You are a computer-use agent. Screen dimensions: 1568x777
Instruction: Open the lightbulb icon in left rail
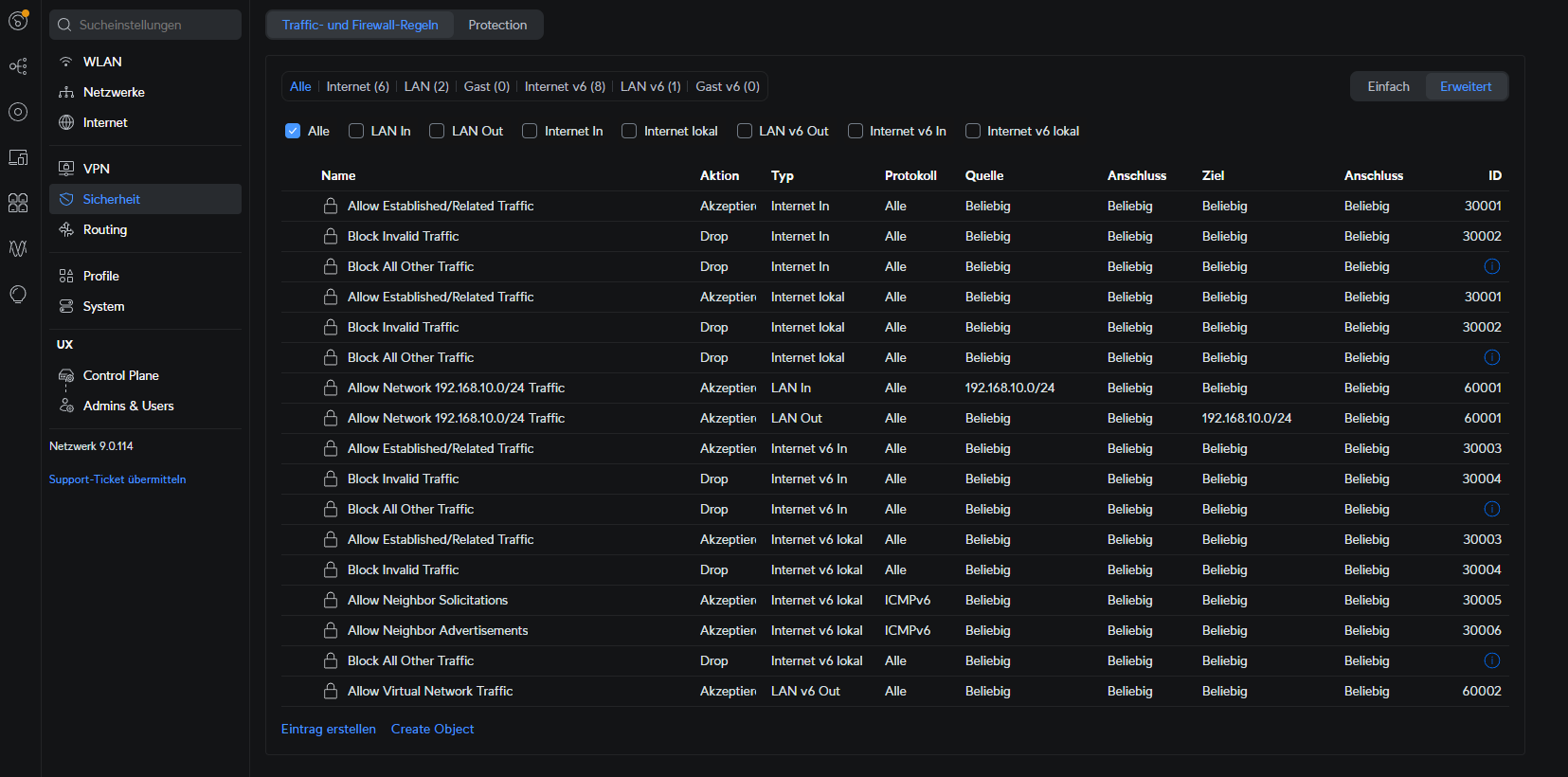18,294
